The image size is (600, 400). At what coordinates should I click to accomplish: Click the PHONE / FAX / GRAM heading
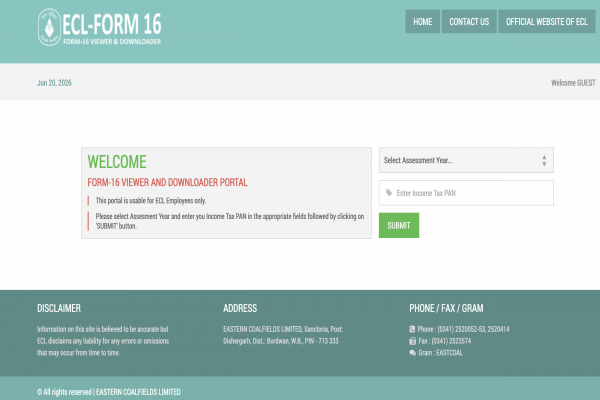[446, 308]
